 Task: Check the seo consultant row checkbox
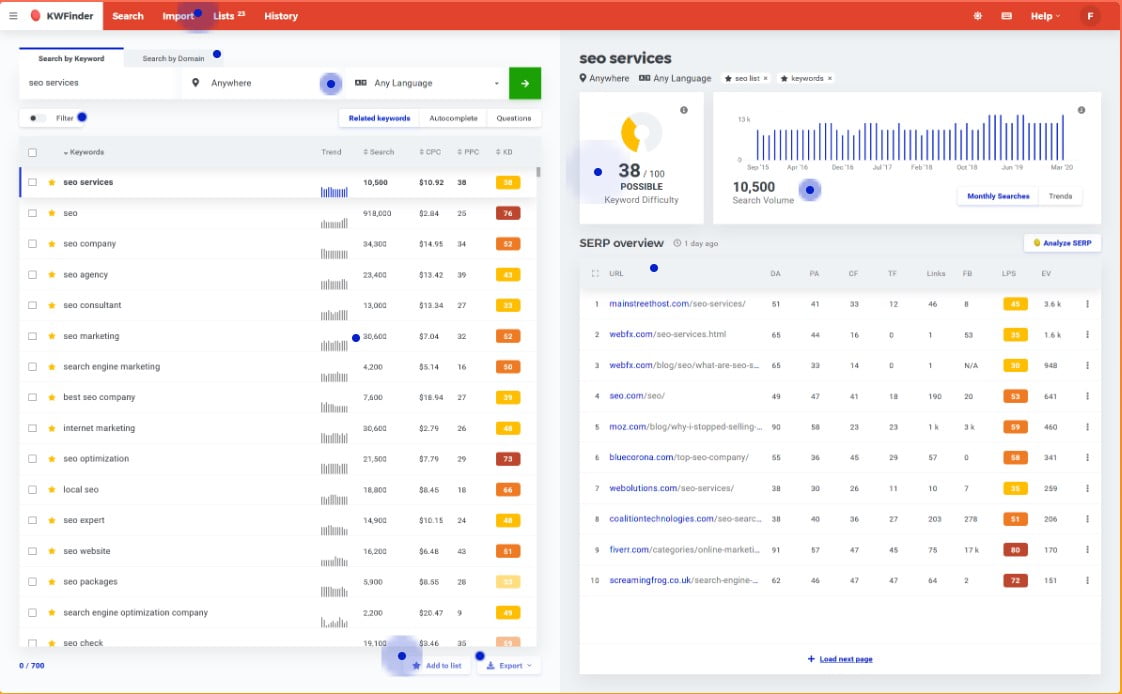click(32, 306)
